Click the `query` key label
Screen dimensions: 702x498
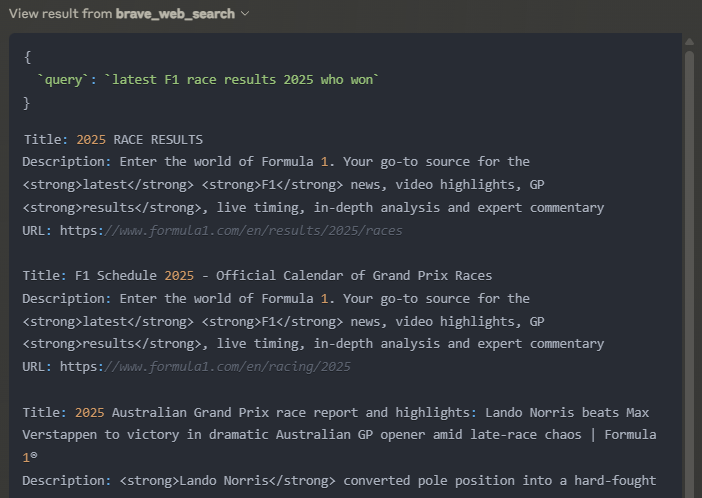(x=63, y=80)
